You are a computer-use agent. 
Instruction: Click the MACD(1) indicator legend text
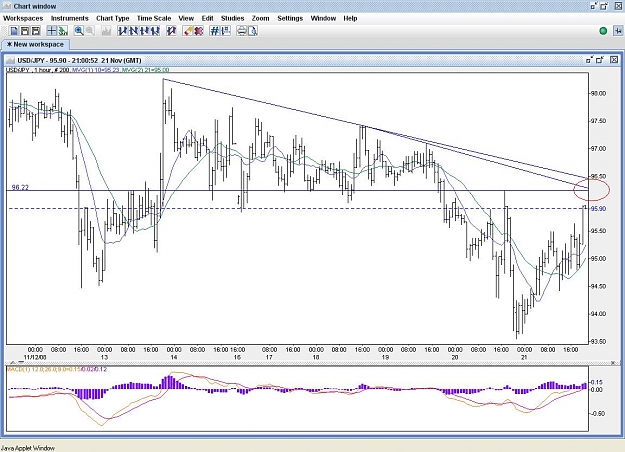click(57, 369)
